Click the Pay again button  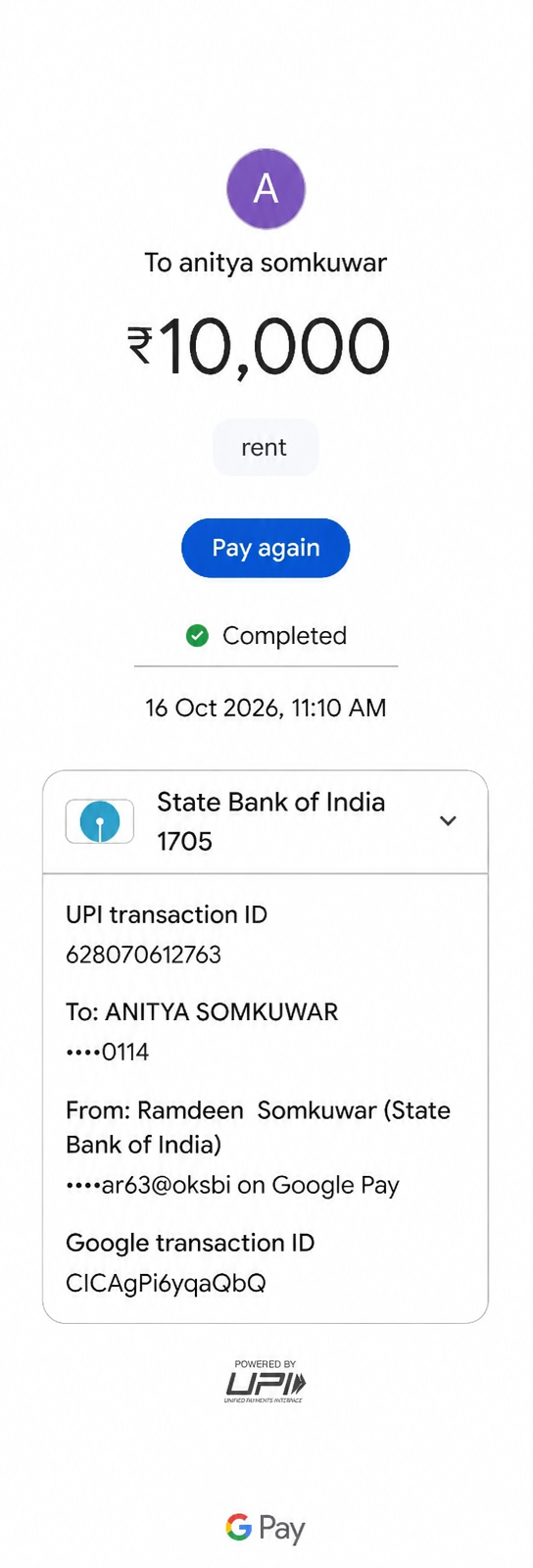click(x=266, y=548)
